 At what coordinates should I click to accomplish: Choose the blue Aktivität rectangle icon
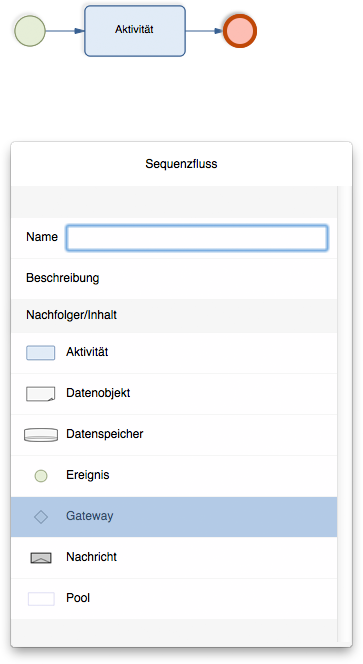tap(41, 353)
